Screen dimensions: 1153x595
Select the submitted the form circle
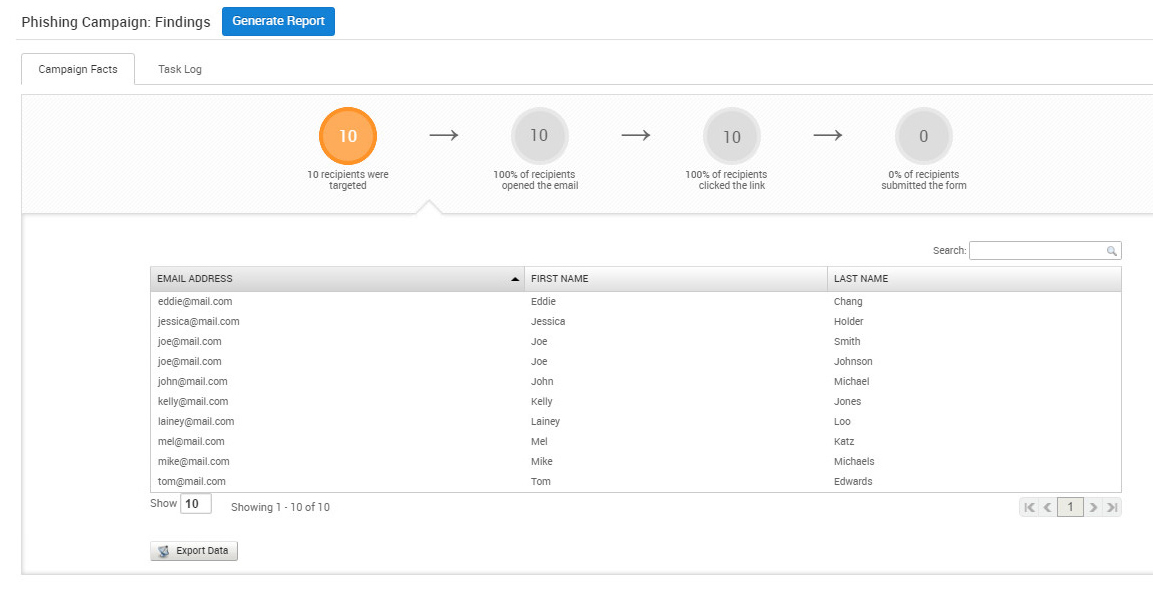pyautogui.click(x=923, y=136)
